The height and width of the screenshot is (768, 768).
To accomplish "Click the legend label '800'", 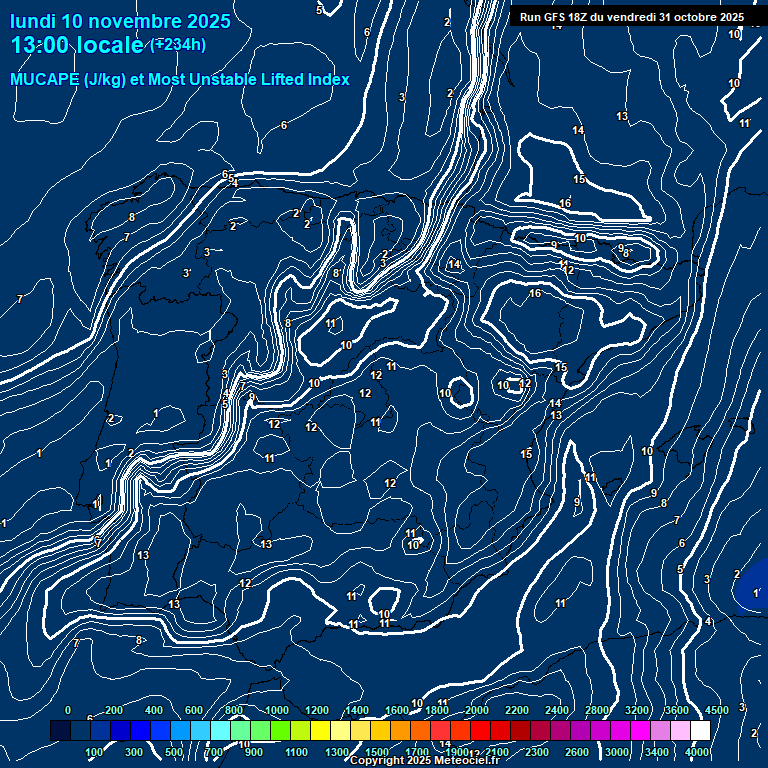I will 234,710.
